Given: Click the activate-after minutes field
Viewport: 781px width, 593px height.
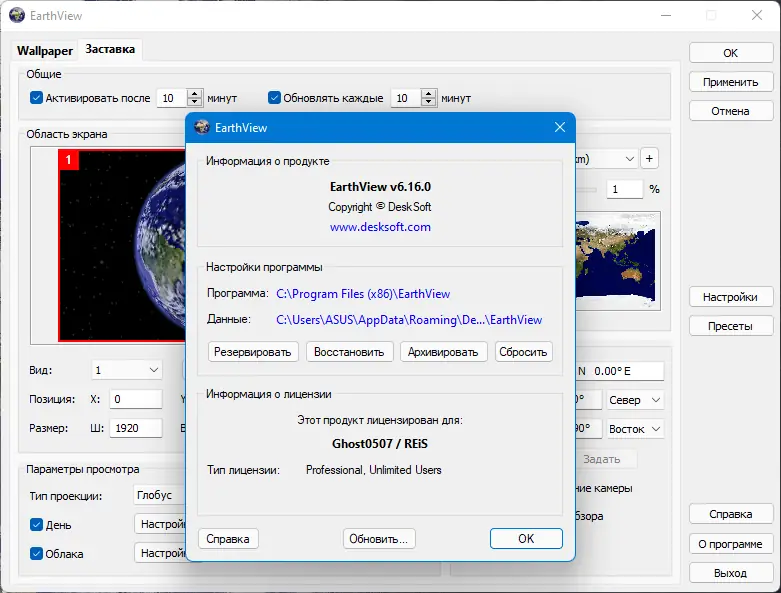Looking at the screenshot, I should [x=172, y=98].
